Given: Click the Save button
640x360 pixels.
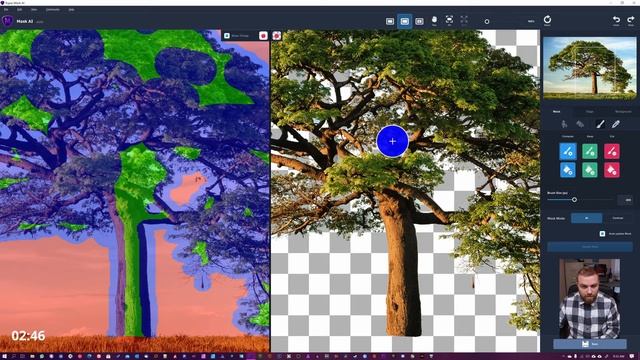Looking at the screenshot, I should [x=590, y=344].
